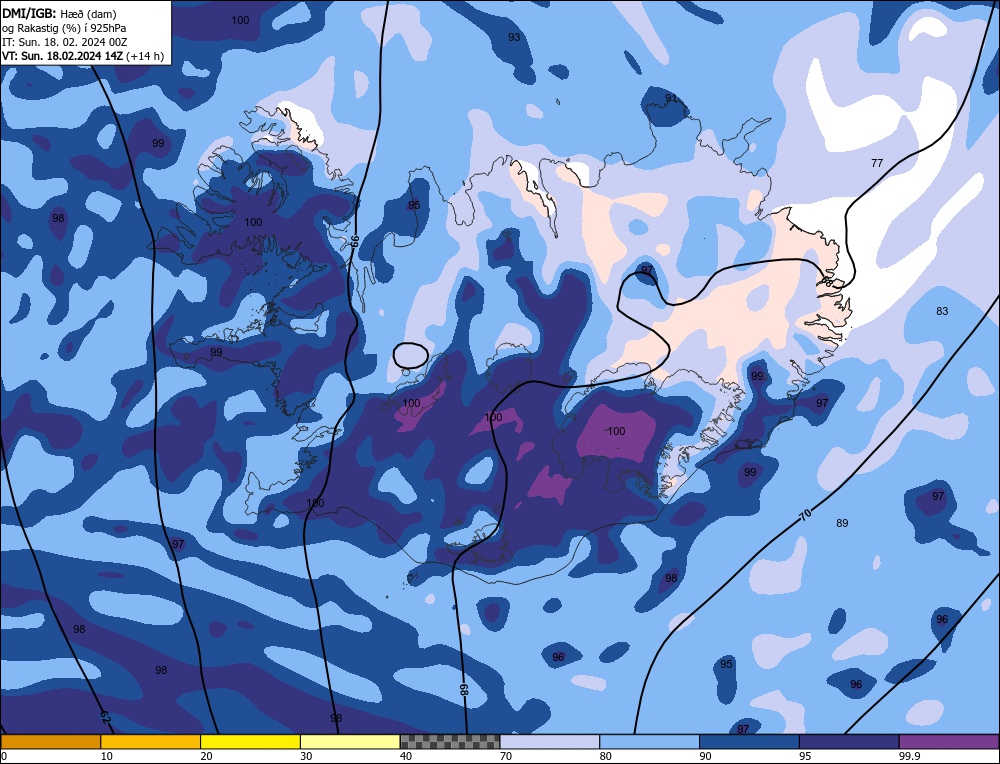1000x764 pixels.
Task: Click the light blue 80–90 legend swatch
Action: [x=649, y=742]
